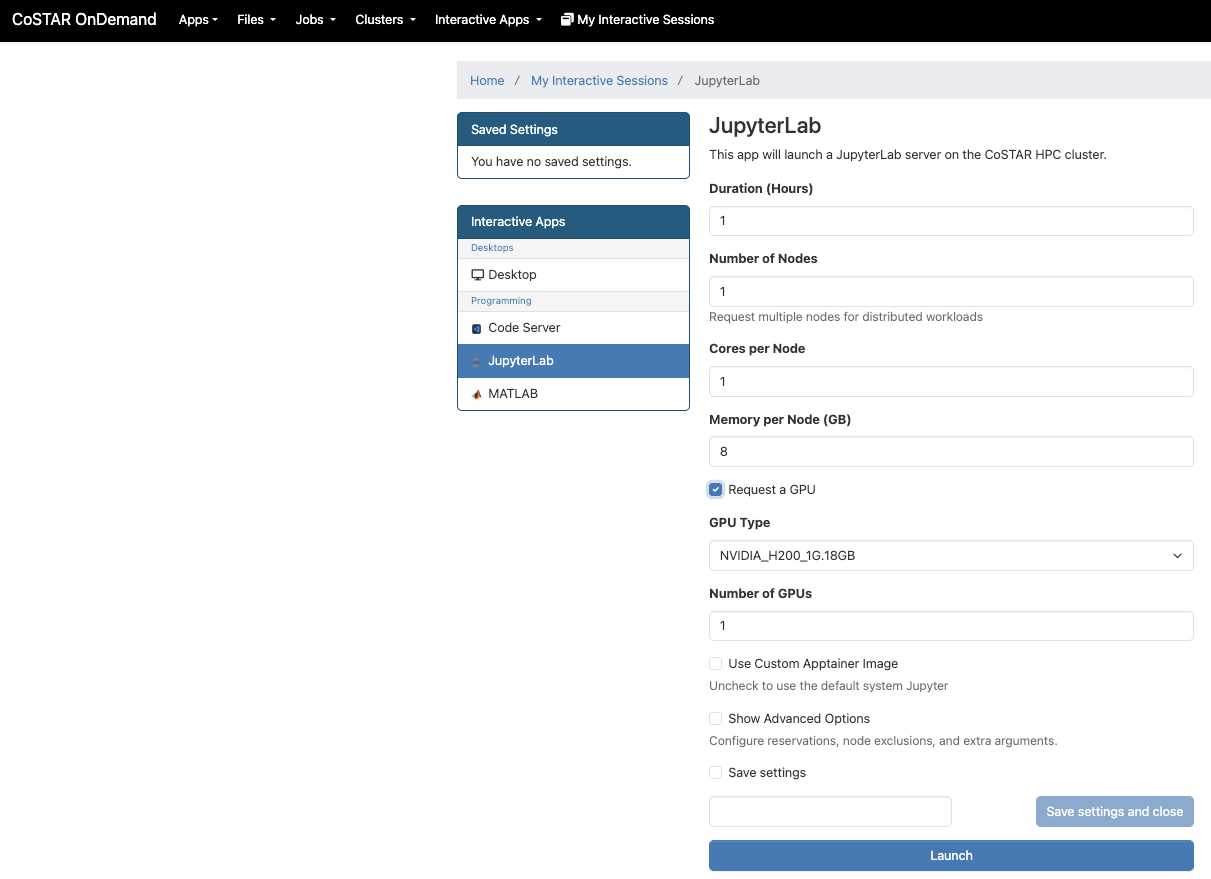Screen dimensions: 1211x879
Task: Click 'Uncheck to use the default system Jupyter' hint
Action: (x=828, y=686)
